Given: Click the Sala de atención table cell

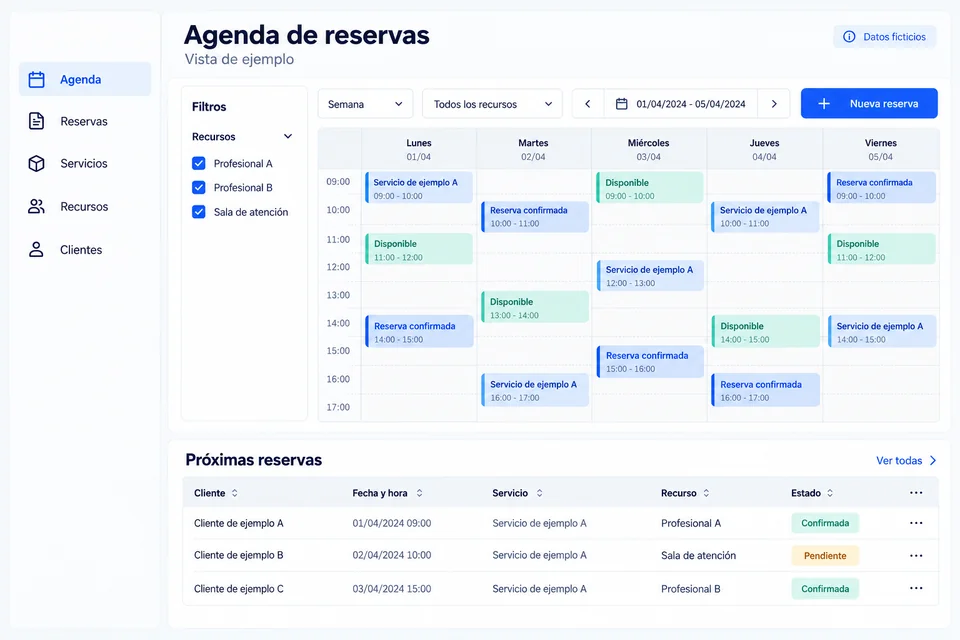Looking at the screenshot, I should tap(699, 555).
